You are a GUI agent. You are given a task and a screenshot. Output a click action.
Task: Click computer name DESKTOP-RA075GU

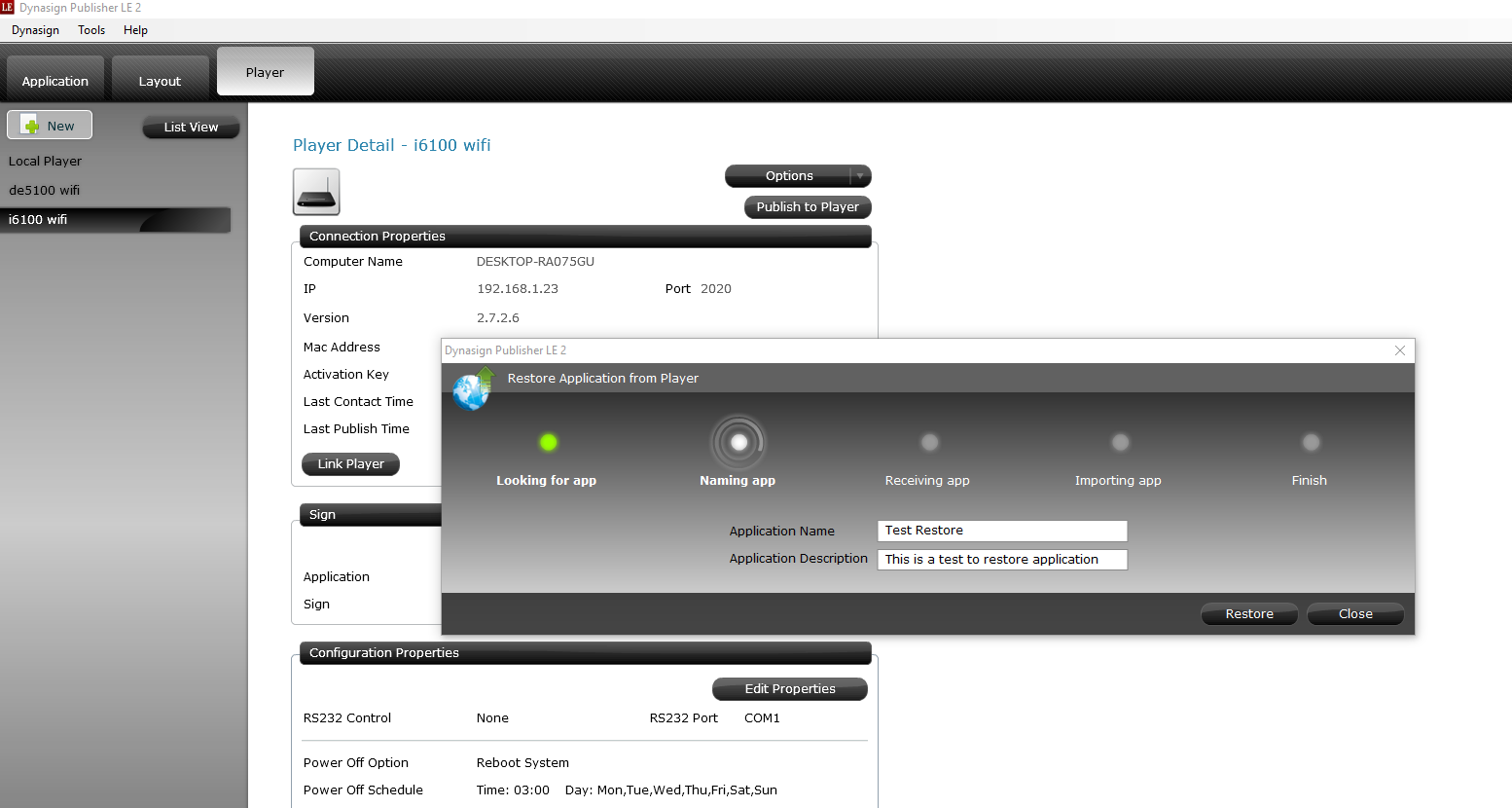[535, 262]
